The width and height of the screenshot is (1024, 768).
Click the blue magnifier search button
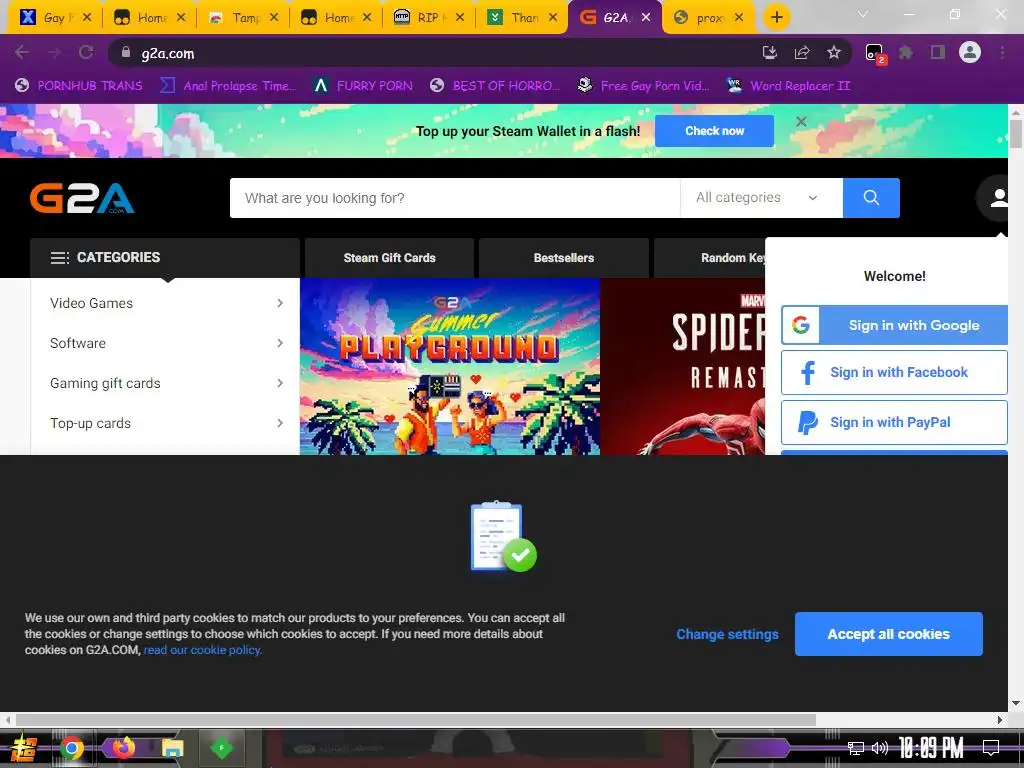pos(871,198)
